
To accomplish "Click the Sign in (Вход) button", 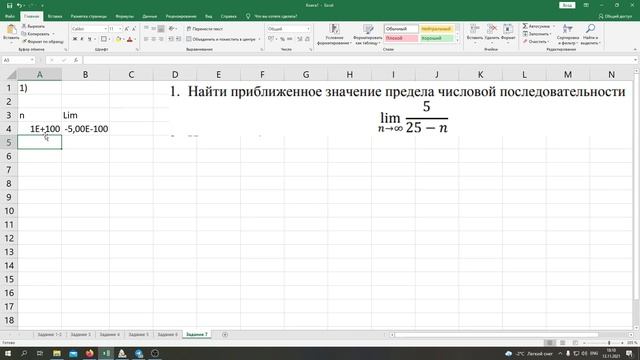I will (x=567, y=5).
